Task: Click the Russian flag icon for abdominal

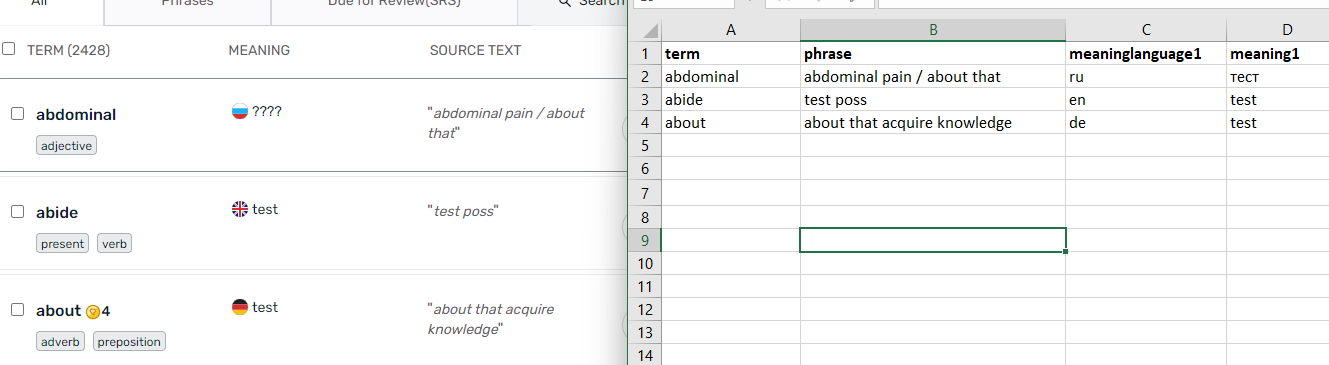Action: click(239, 111)
